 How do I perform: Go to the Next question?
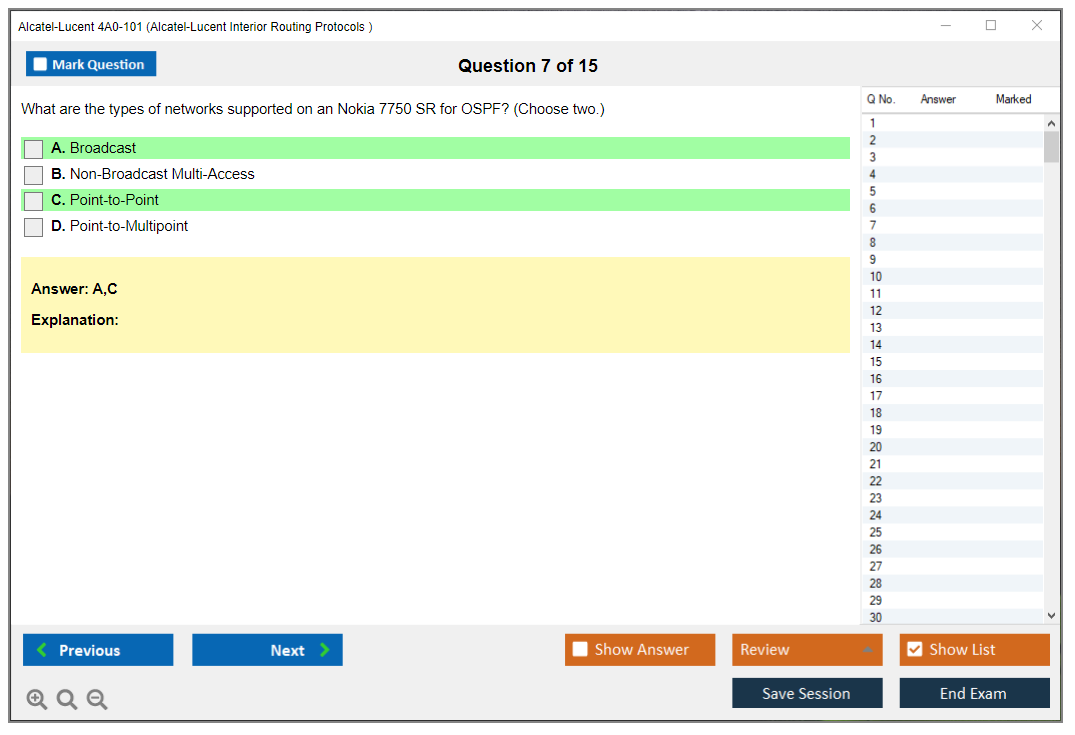coord(267,650)
